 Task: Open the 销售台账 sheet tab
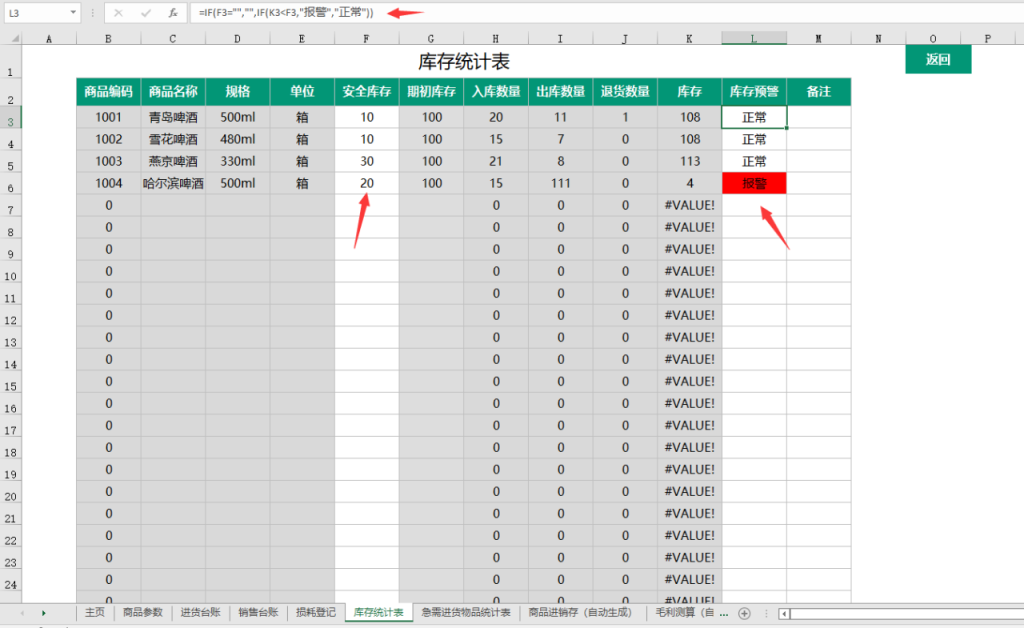[257, 612]
